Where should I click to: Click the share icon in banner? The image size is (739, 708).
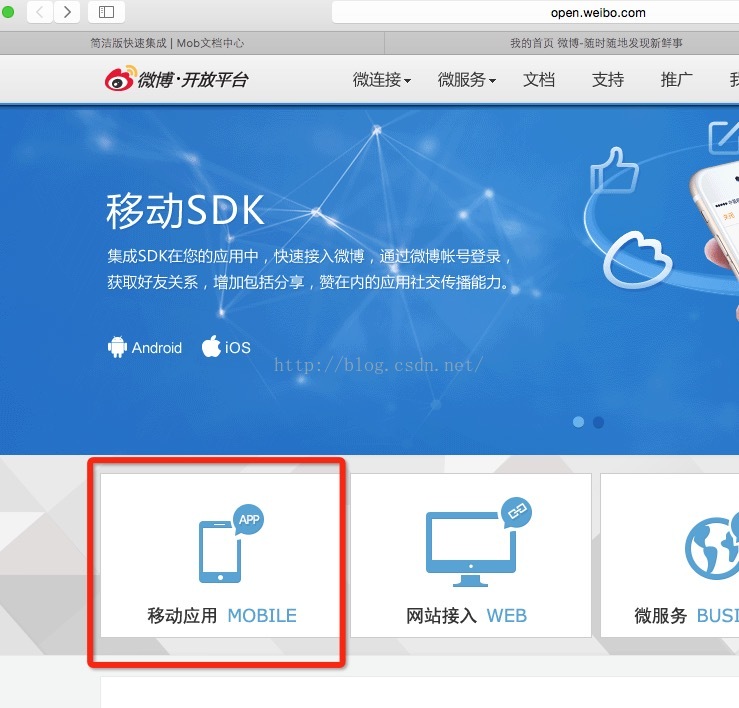(x=724, y=137)
